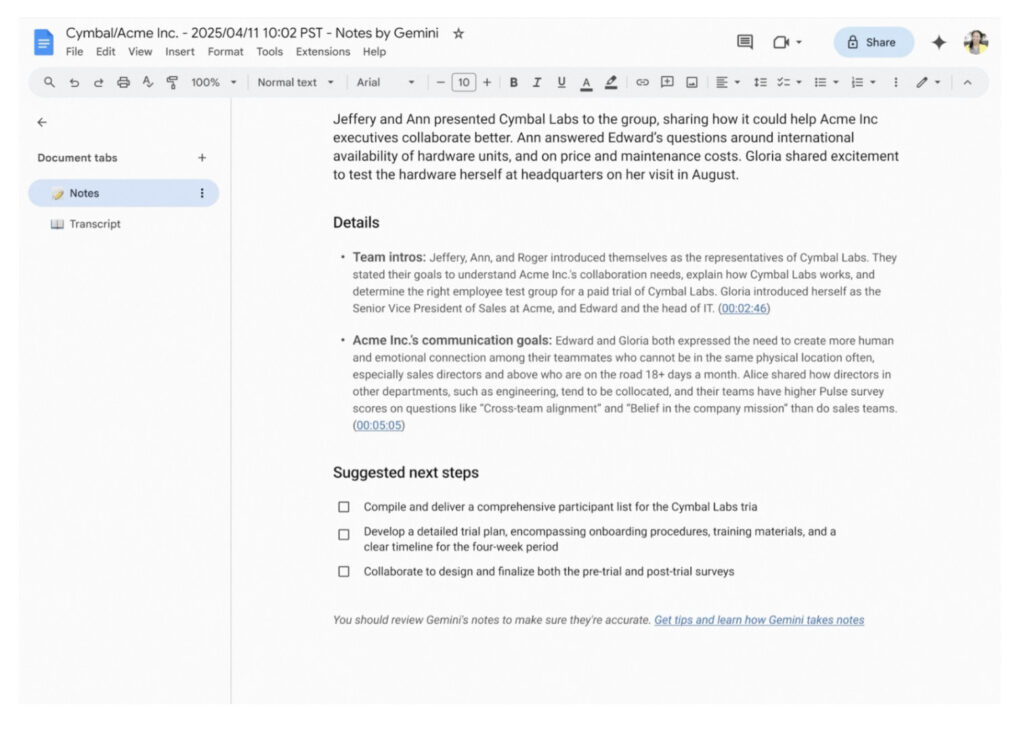The width and height of the screenshot is (1024, 749).
Task: Open the View menu
Action: [140, 52]
